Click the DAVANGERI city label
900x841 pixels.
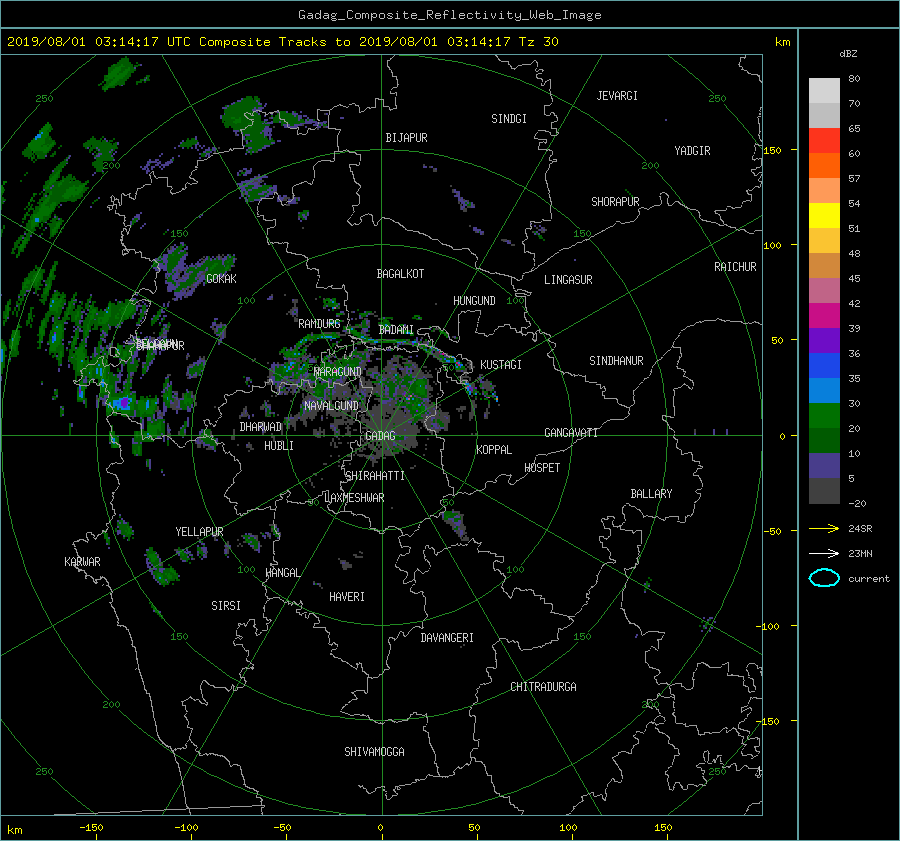[x=447, y=638]
